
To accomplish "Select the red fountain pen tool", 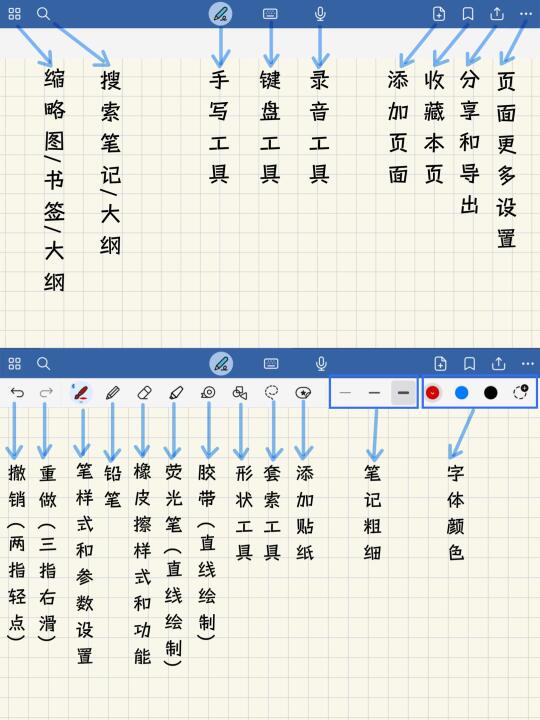I will coord(81,393).
